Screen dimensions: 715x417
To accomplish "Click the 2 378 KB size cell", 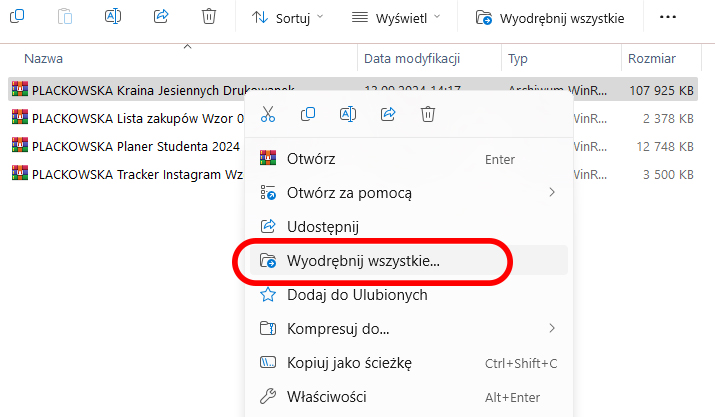I will [668, 119].
